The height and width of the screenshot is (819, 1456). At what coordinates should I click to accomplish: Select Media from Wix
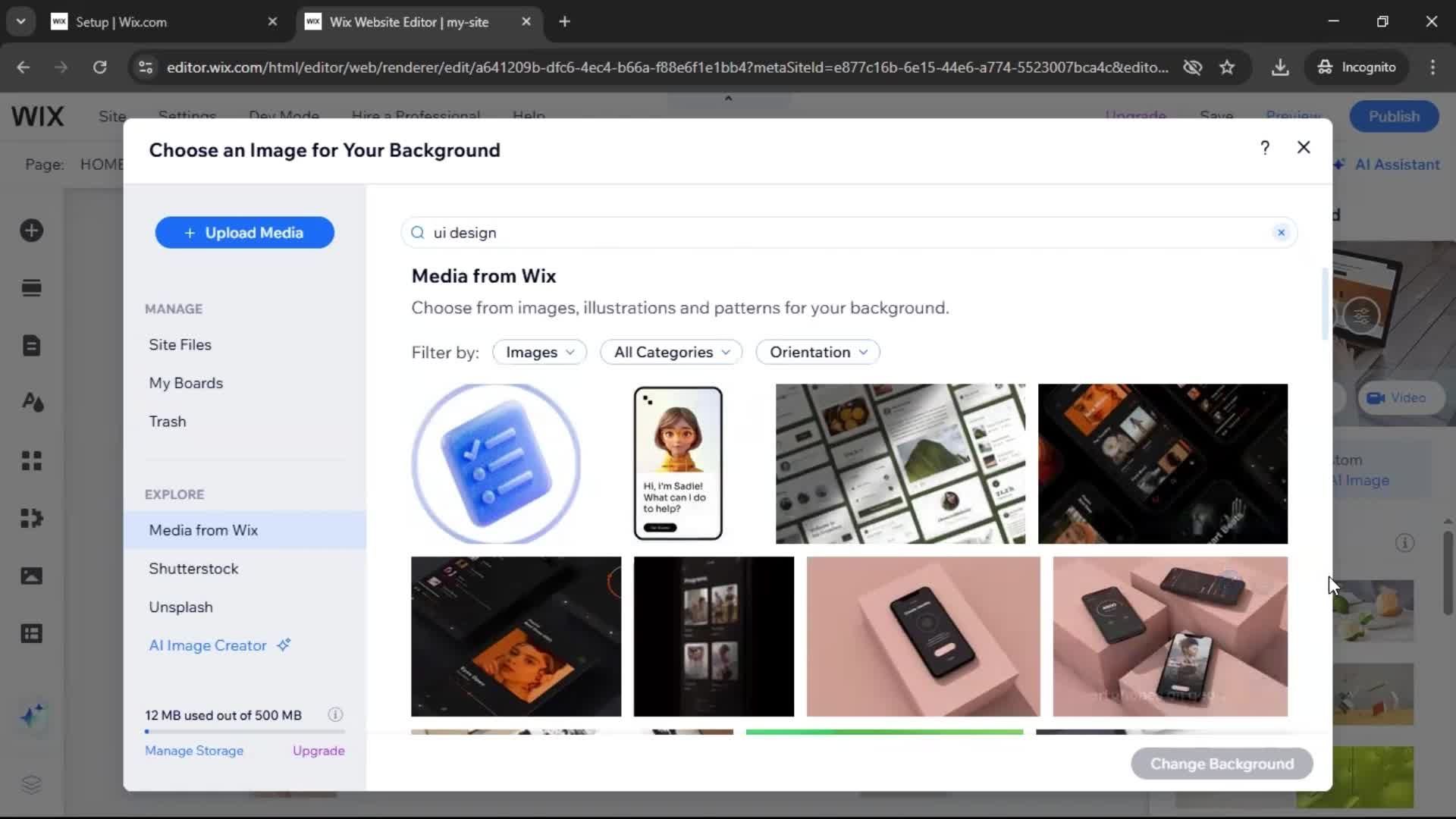click(x=244, y=530)
